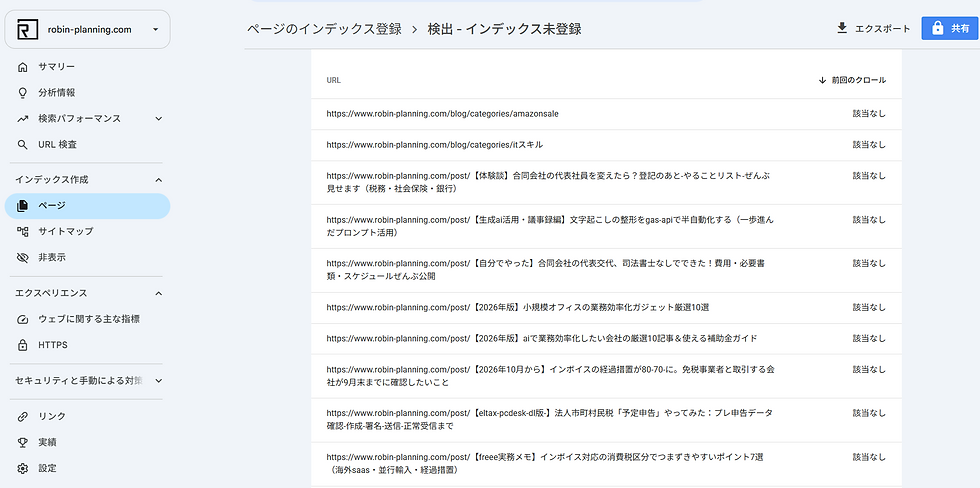This screenshot has width=980, height=488.
Task: Open the サイトマップ sitemap icon
Action: [23, 231]
